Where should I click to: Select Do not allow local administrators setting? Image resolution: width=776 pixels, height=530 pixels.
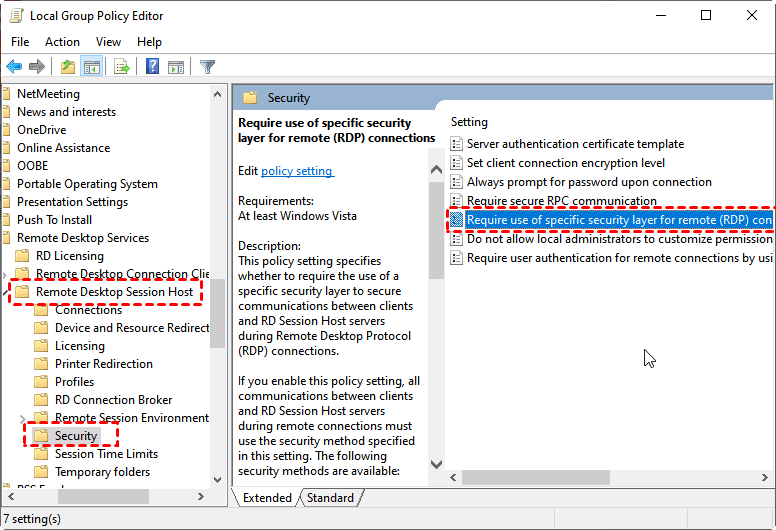pos(619,239)
